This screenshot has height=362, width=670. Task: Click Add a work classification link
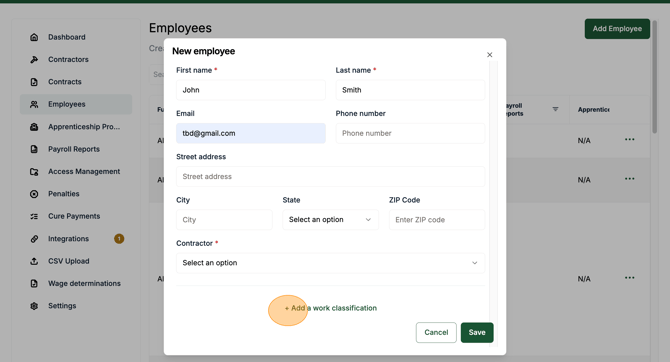pyautogui.click(x=331, y=308)
